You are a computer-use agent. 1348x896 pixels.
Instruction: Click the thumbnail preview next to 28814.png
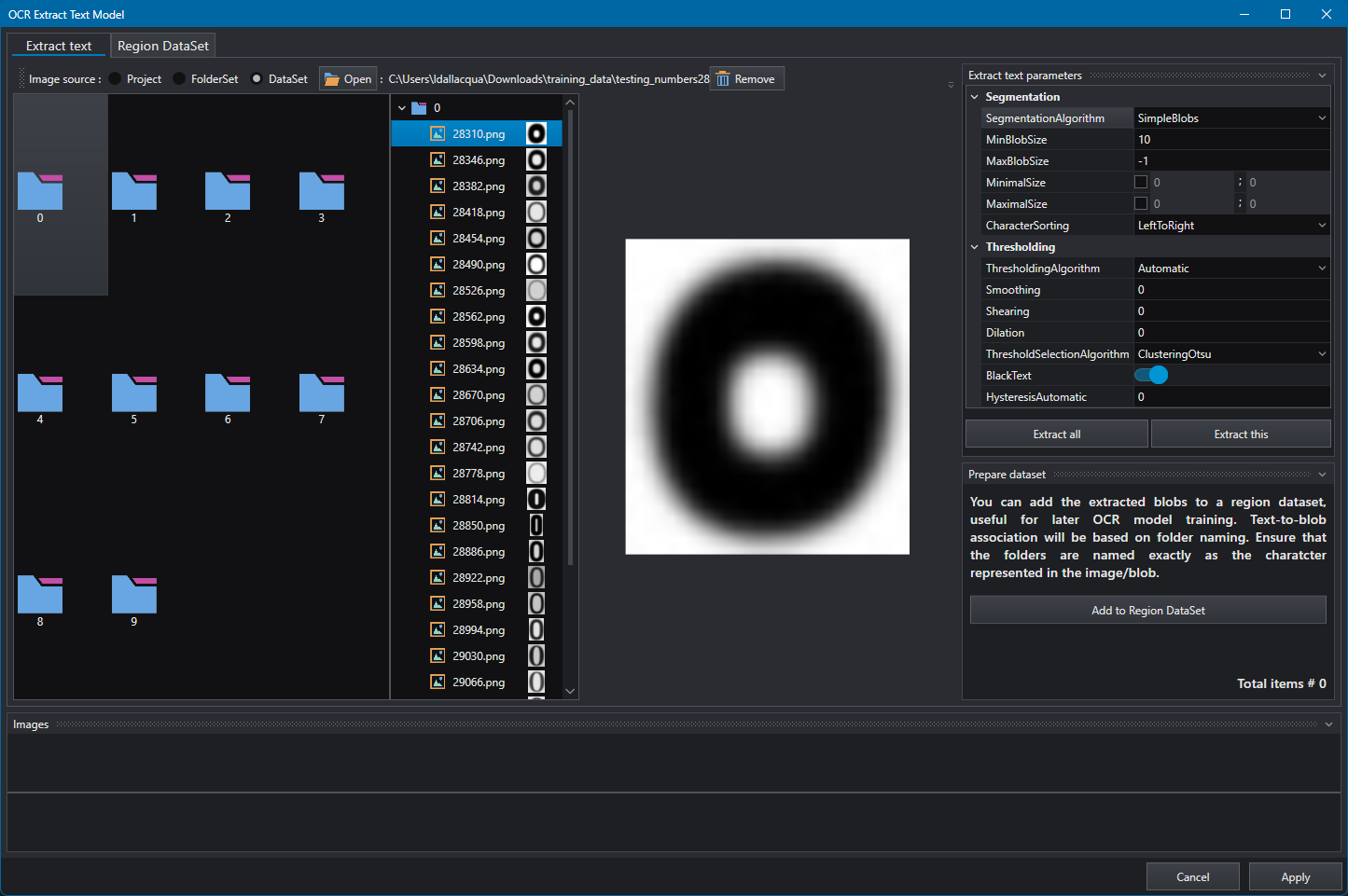(536, 499)
